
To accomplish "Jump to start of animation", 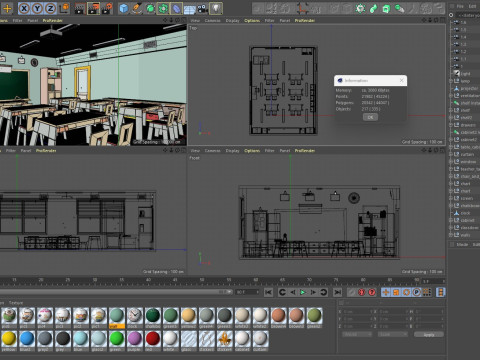I will (x=268, y=292).
